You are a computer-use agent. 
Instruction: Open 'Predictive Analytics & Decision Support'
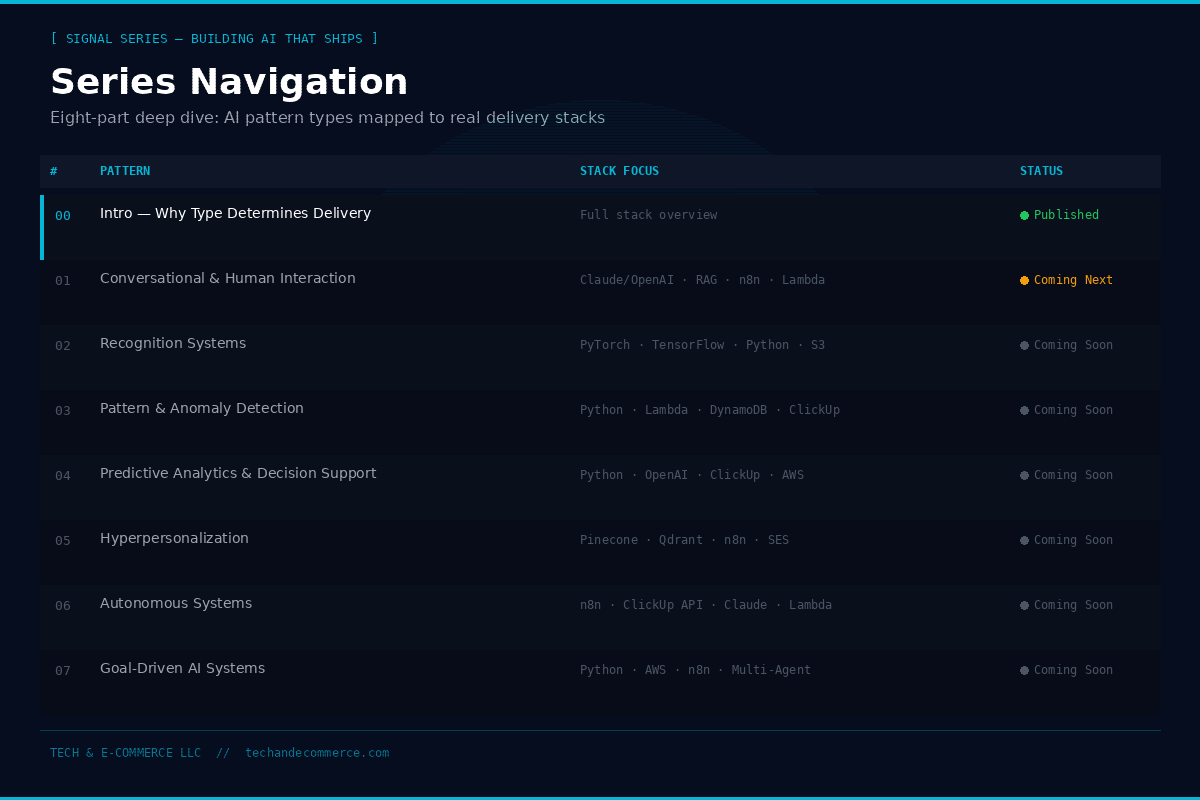238,473
